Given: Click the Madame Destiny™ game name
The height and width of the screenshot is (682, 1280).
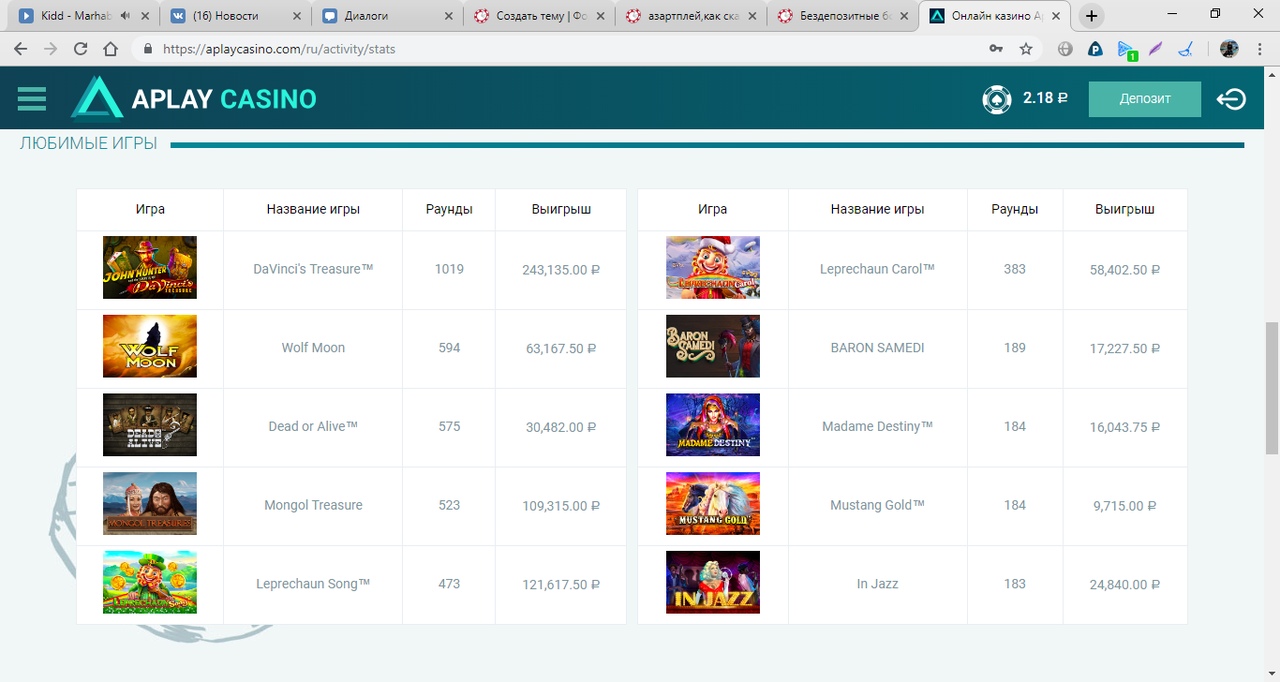Looking at the screenshot, I should click(877, 426).
